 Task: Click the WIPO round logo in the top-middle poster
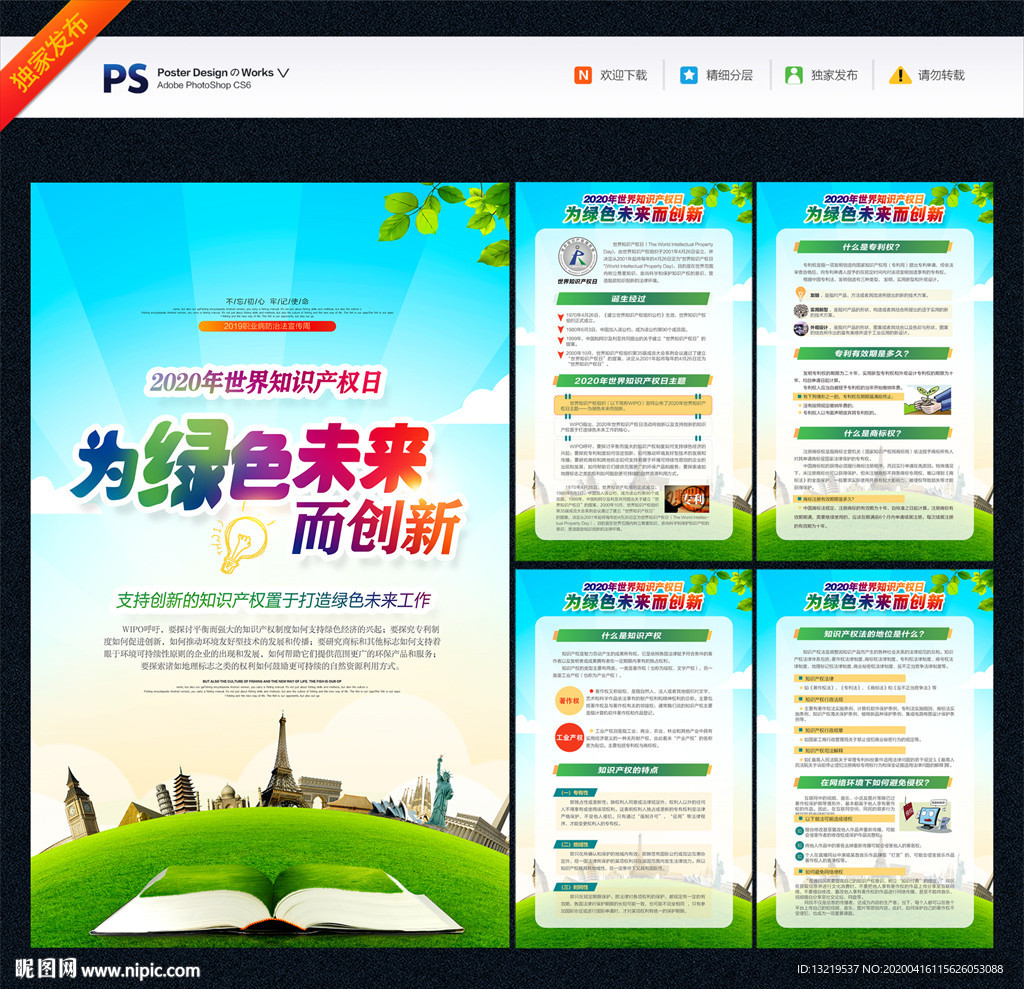(577, 257)
